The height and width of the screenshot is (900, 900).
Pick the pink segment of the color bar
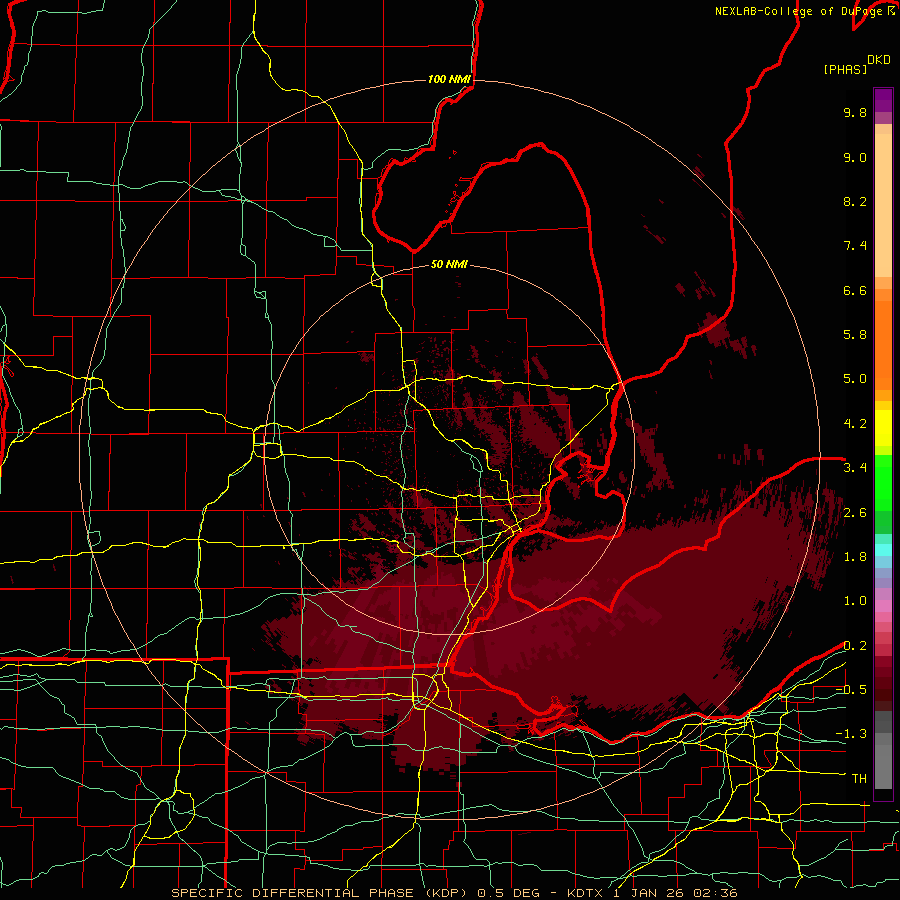pos(883,606)
